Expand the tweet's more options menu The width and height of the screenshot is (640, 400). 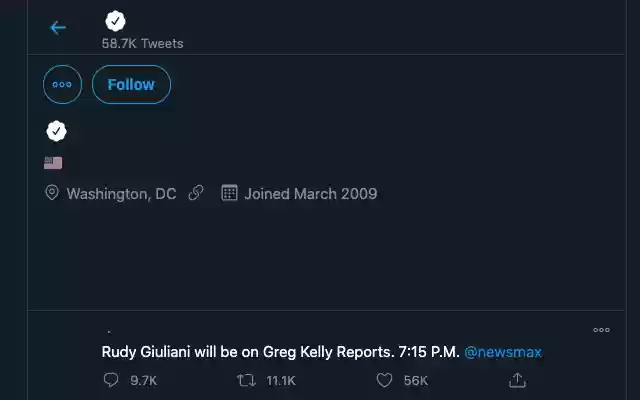pos(601,330)
